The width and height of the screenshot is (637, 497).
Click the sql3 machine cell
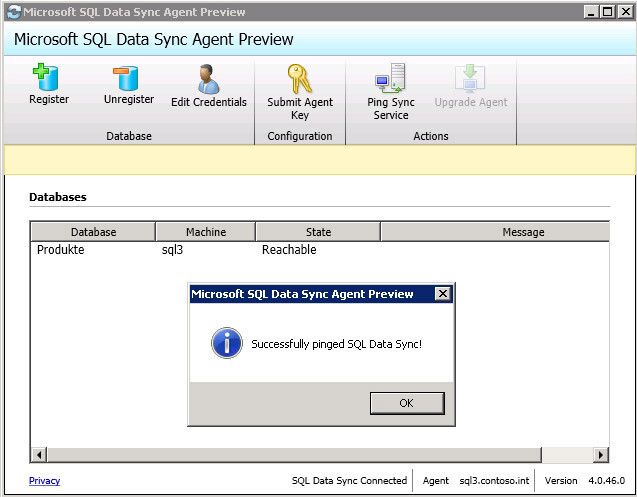(172, 250)
